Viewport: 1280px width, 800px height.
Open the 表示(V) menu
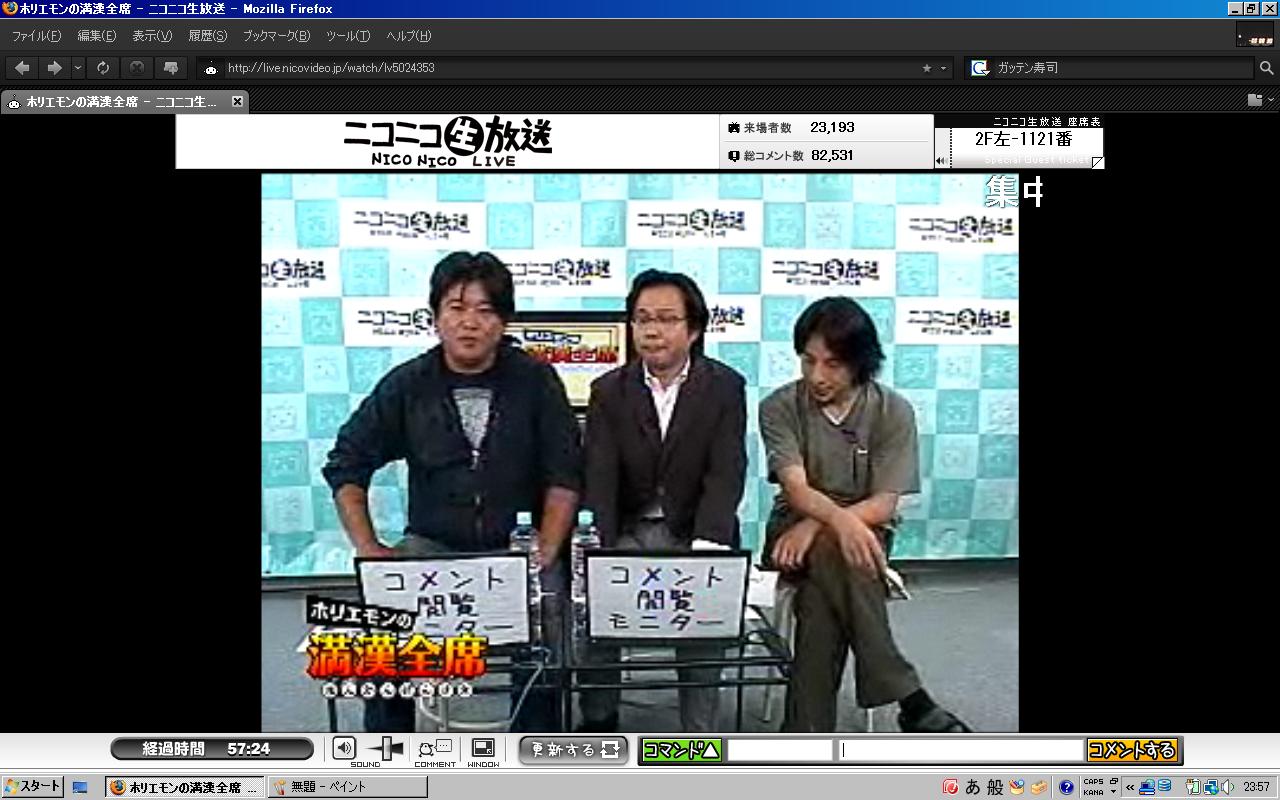pyautogui.click(x=152, y=36)
